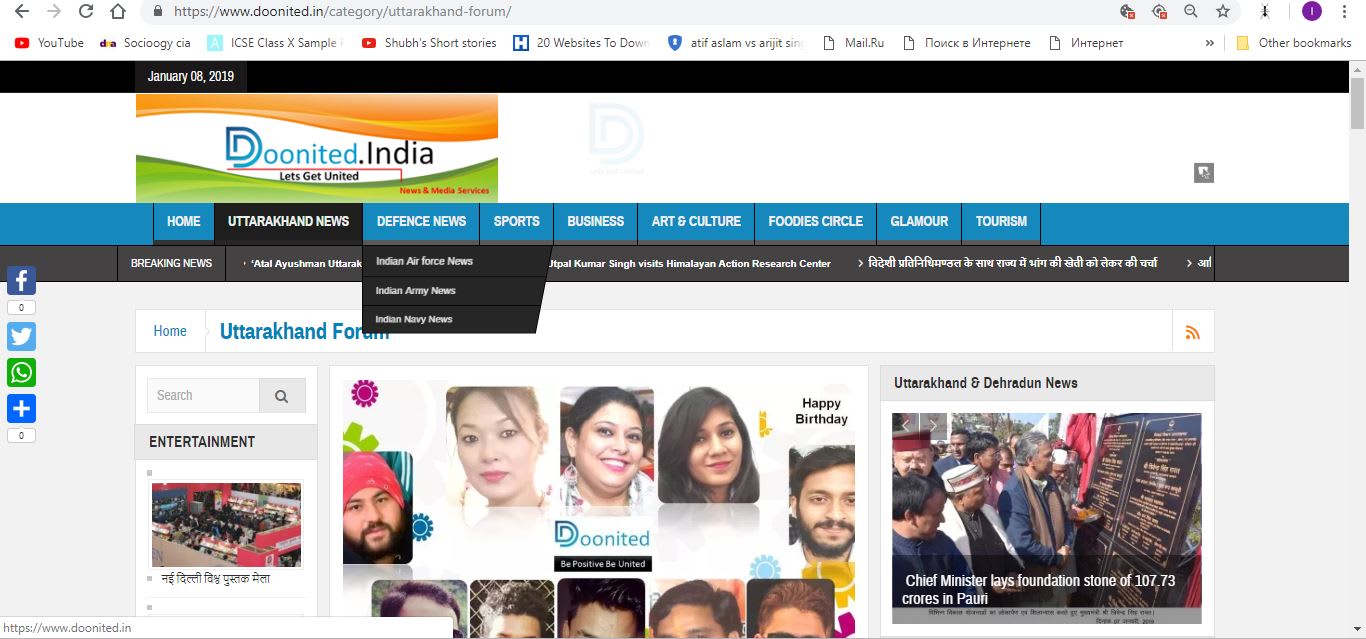The image size is (1366, 639).
Task: Show previous slide in Uttarakhand news slider
Action: tap(905, 427)
